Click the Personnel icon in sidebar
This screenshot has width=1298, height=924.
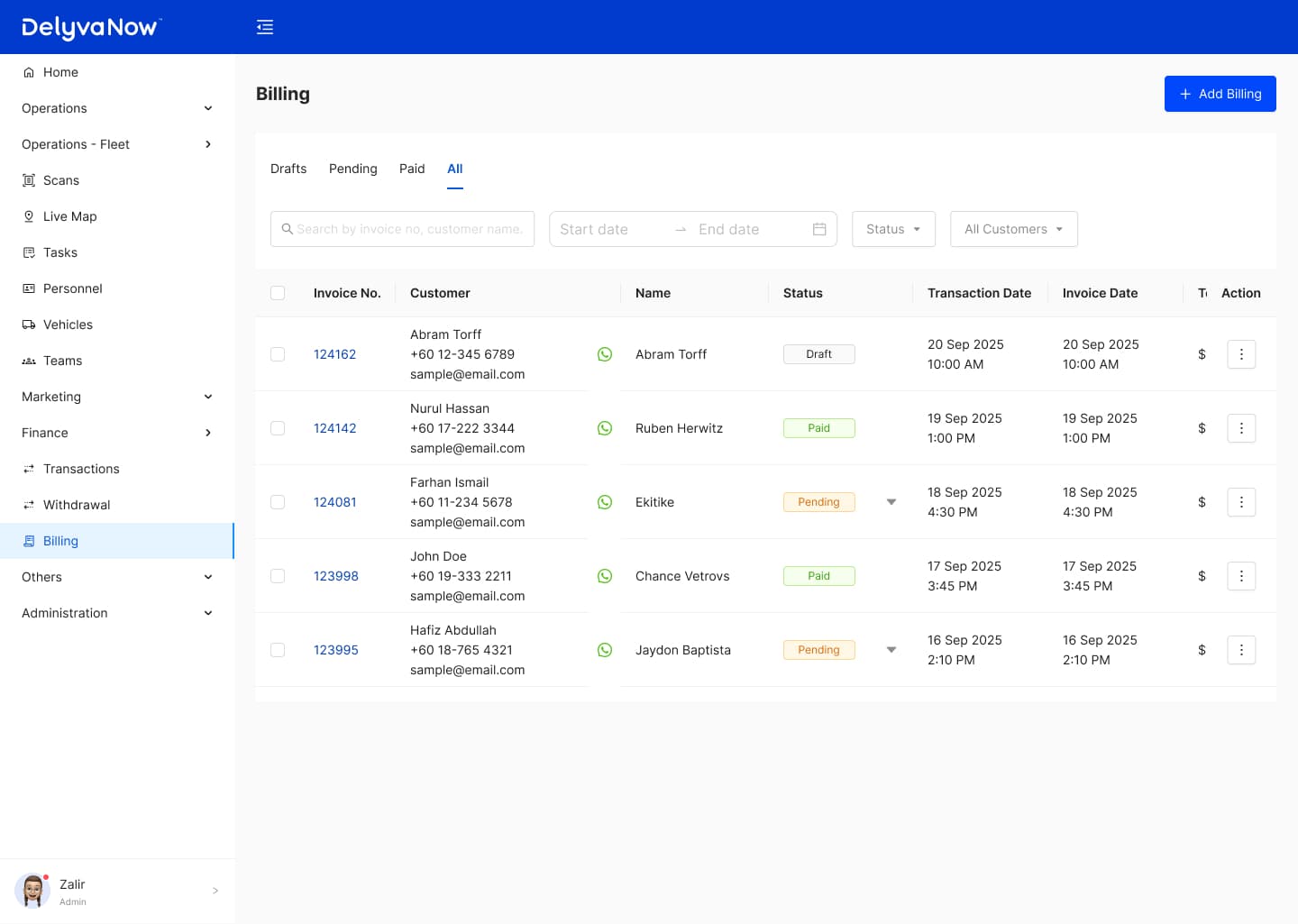[x=29, y=288]
